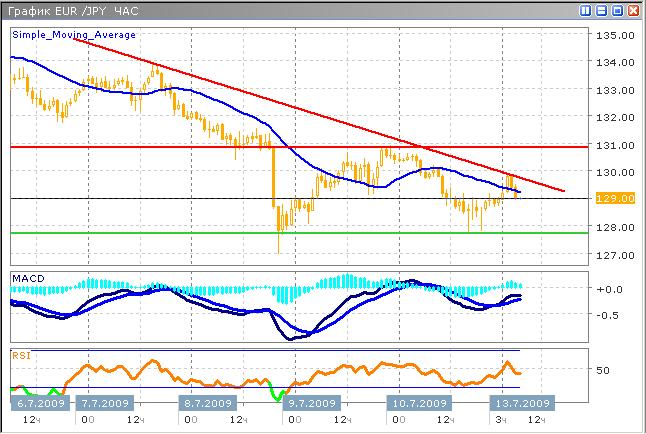The height and width of the screenshot is (434, 646).
Task: Click the vertical tile button in title bar
Action: 585,11
